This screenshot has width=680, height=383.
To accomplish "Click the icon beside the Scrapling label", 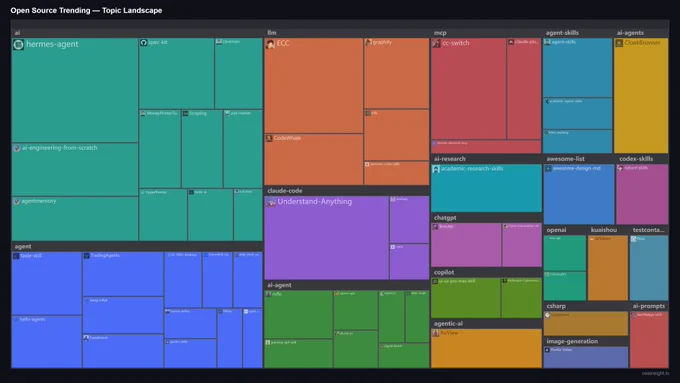I will pos(186,114).
